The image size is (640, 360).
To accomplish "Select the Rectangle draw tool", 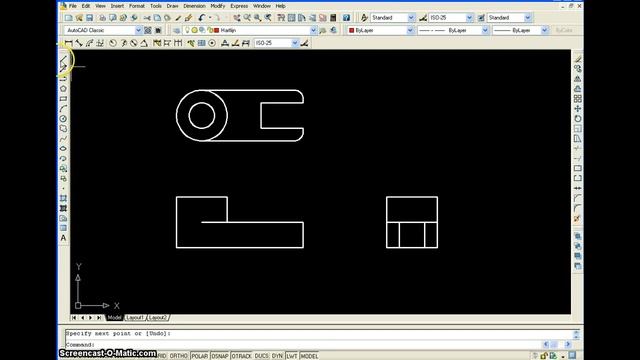I will (63, 99).
